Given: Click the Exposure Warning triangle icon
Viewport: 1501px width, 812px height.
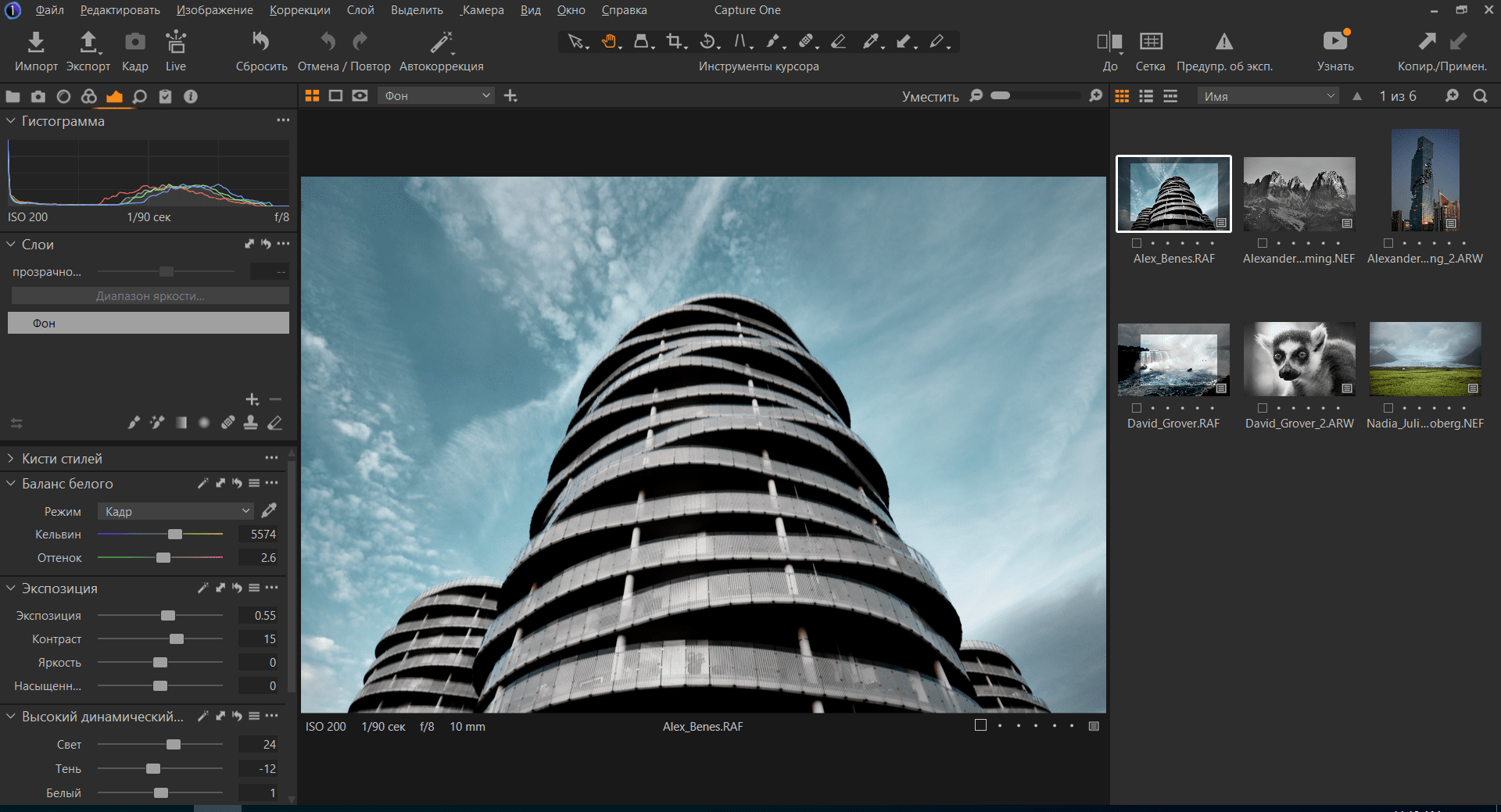Looking at the screenshot, I should click(x=1223, y=41).
